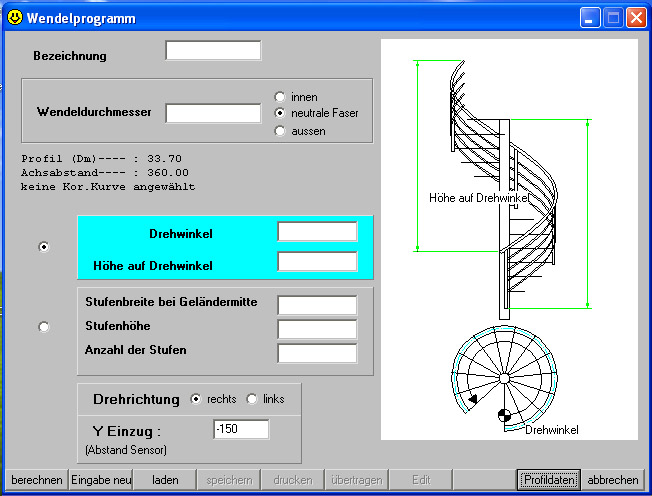Click the laden button
Image resolution: width=652 pixels, height=496 pixels.
tap(165, 480)
